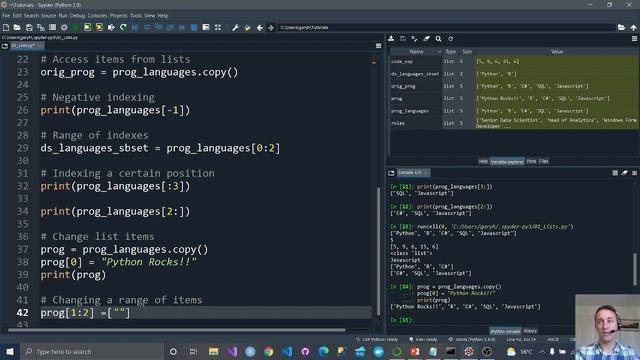Open File Explorer from the taskbar
Image resolution: width=640 pixels, height=360 pixels.
point(213,351)
